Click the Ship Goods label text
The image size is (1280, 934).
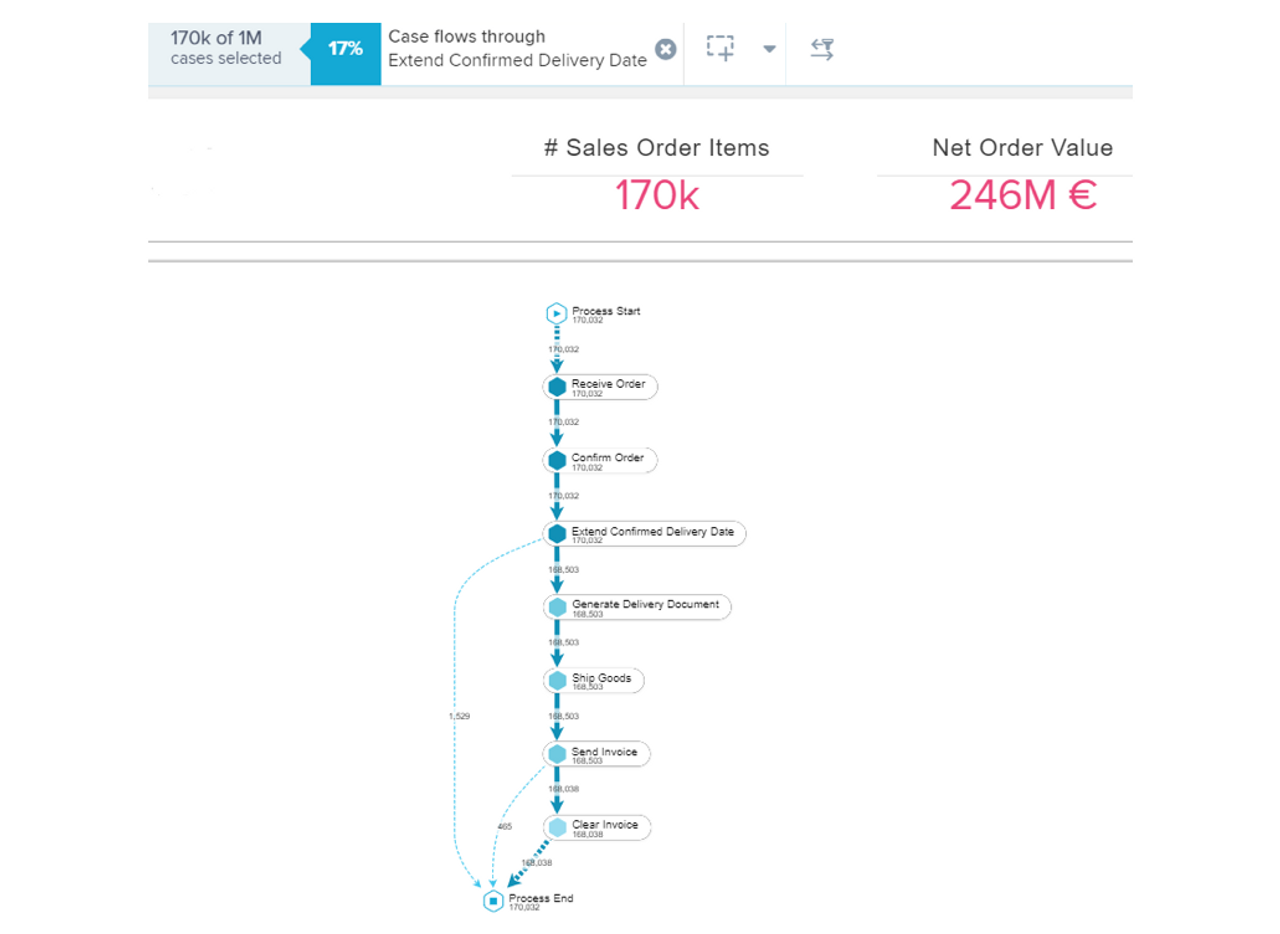tap(601, 678)
